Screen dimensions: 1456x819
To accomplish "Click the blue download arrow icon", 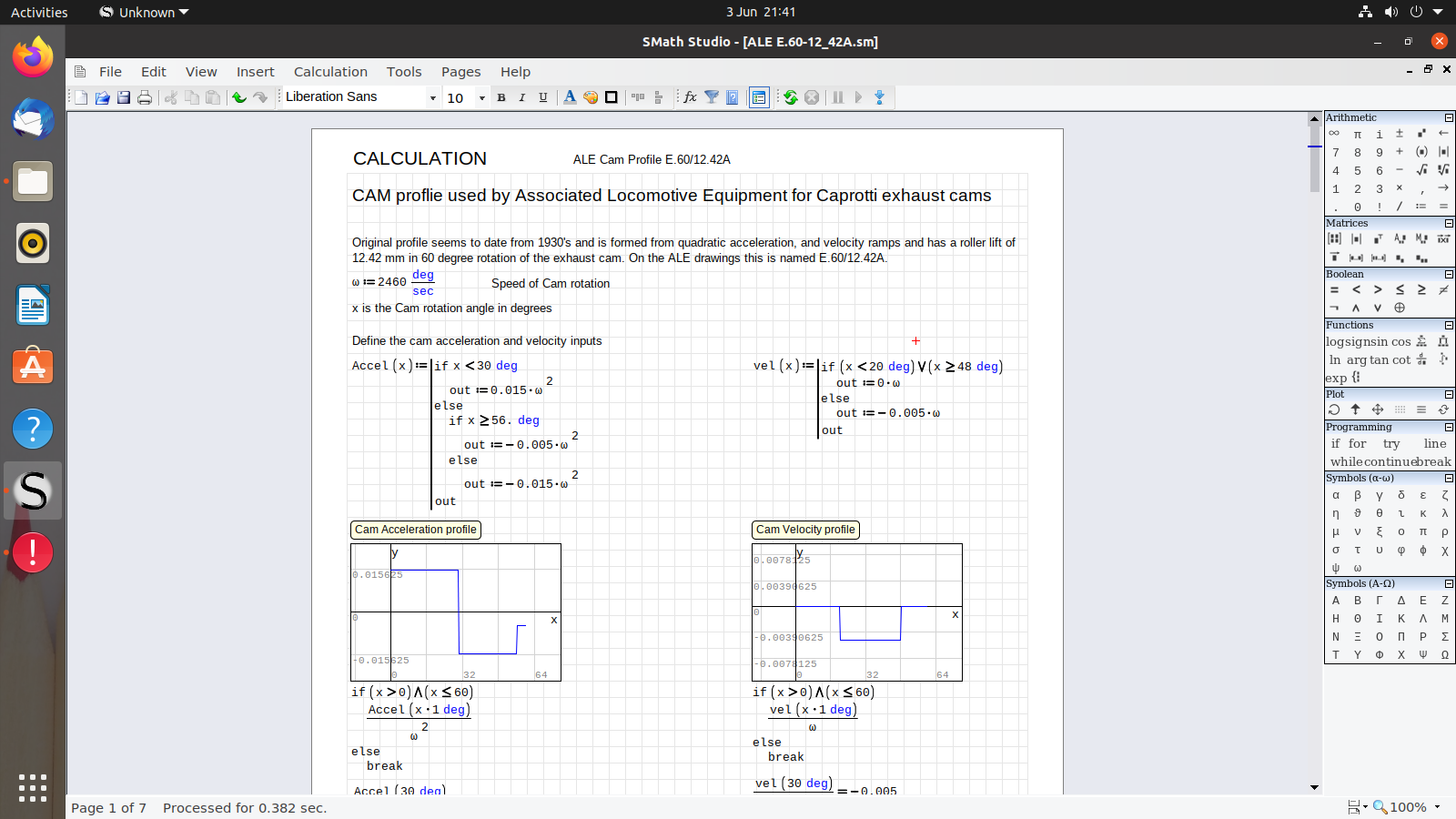I will pyautogui.click(x=879, y=97).
